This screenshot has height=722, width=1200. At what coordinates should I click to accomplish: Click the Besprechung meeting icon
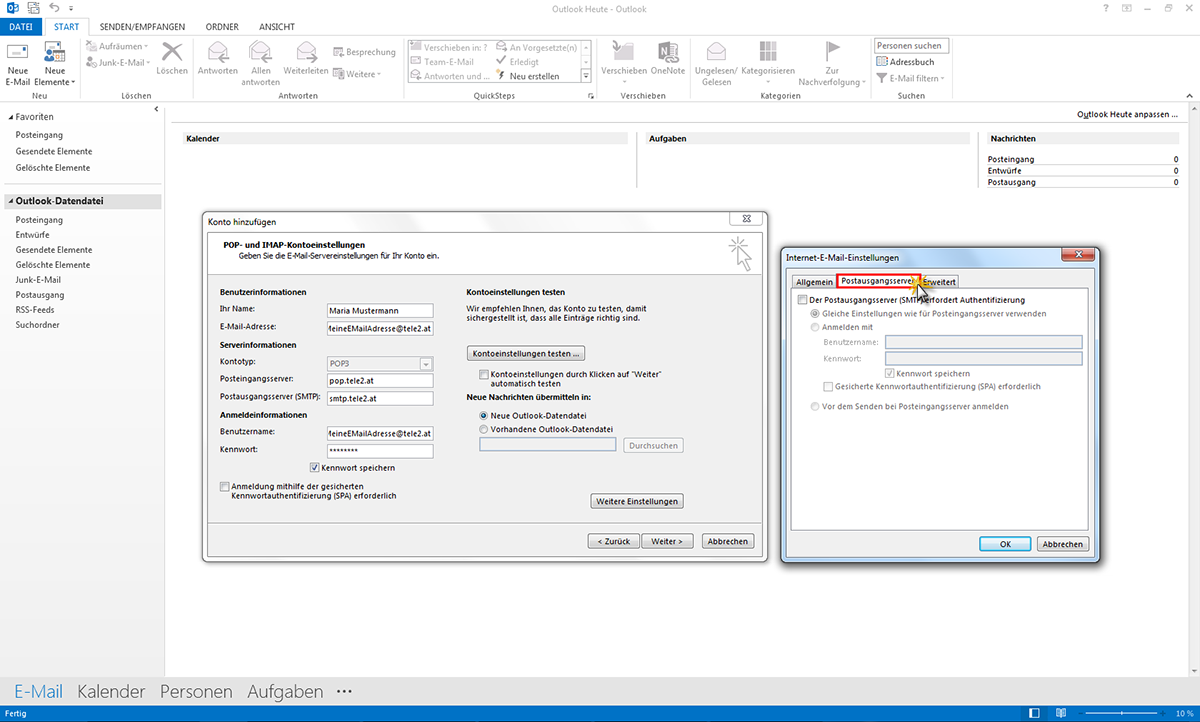click(340, 52)
